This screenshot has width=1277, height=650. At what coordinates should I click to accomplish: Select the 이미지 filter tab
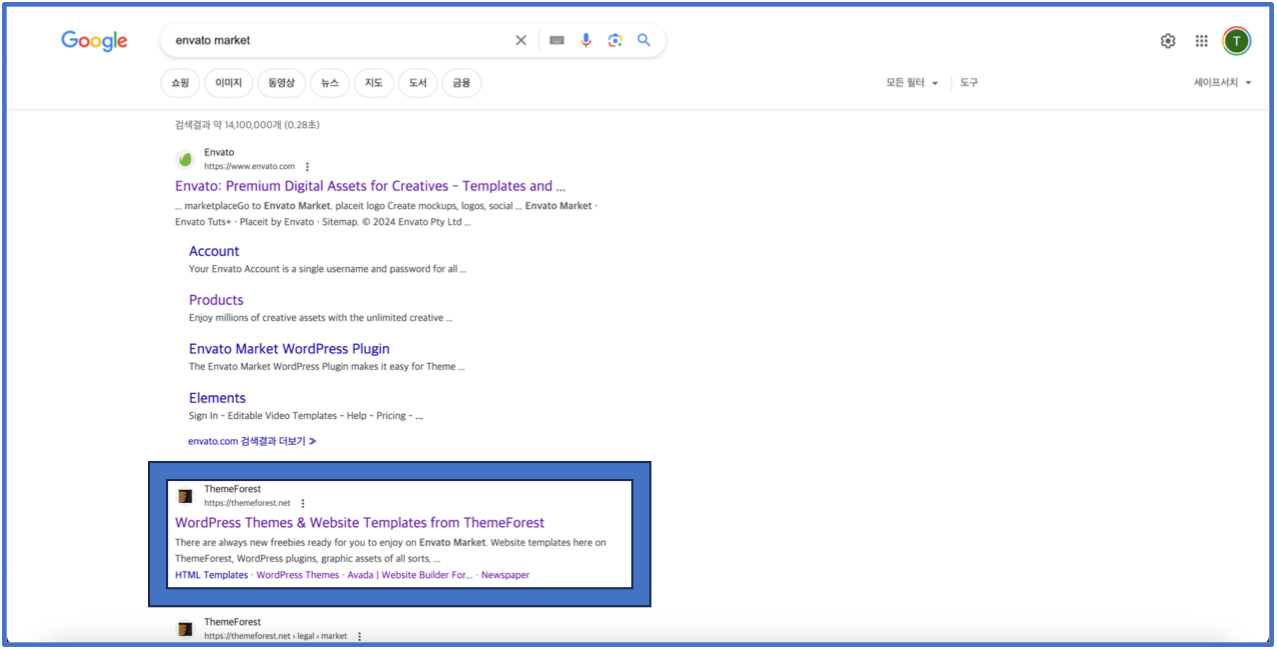point(228,83)
